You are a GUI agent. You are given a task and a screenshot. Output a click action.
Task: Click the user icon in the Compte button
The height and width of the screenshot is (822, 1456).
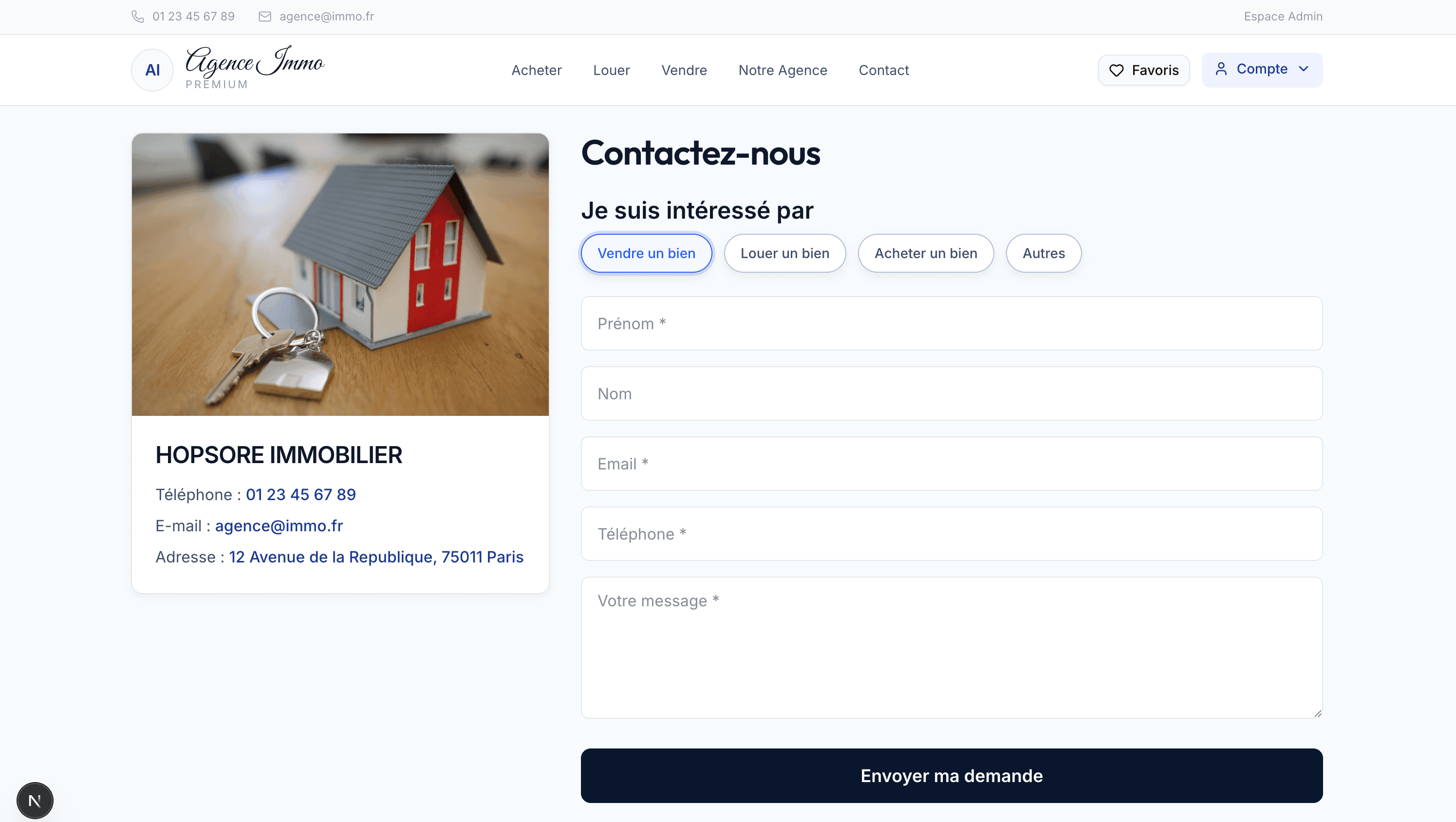(1222, 69)
